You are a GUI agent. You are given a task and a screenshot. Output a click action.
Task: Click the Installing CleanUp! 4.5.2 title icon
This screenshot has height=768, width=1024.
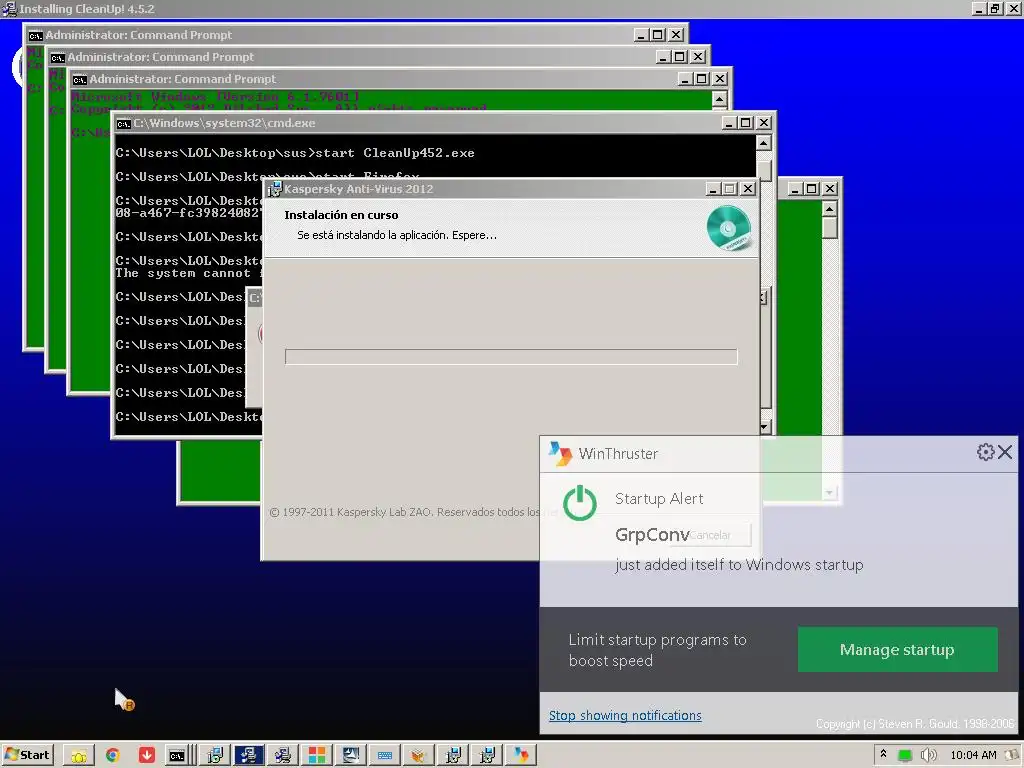pyautogui.click(x=9, y=8)
